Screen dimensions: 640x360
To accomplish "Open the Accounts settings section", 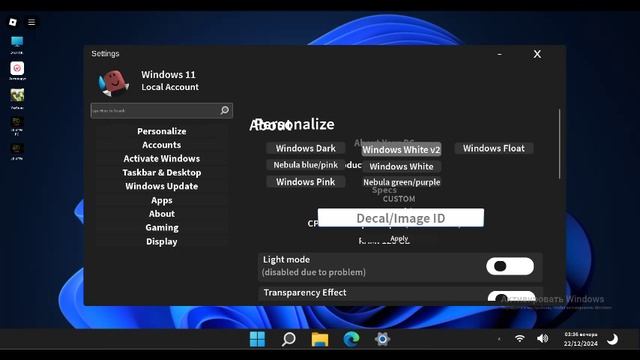I will point(162,145).
